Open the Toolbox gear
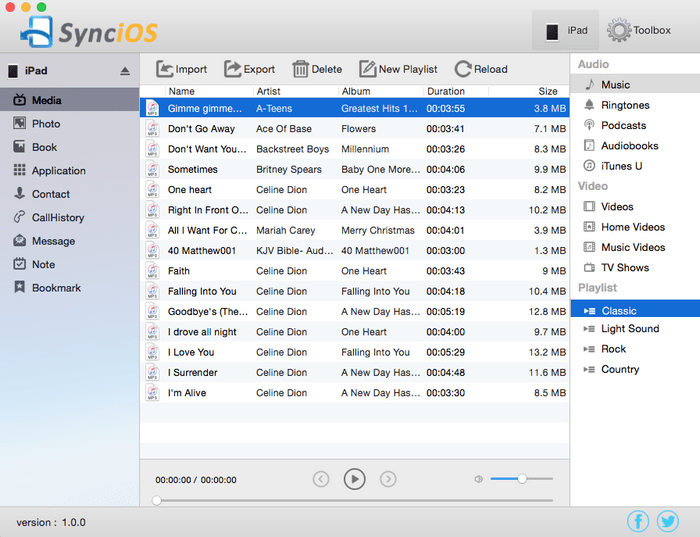Screen dimensions: 700x537 point(619,30)
